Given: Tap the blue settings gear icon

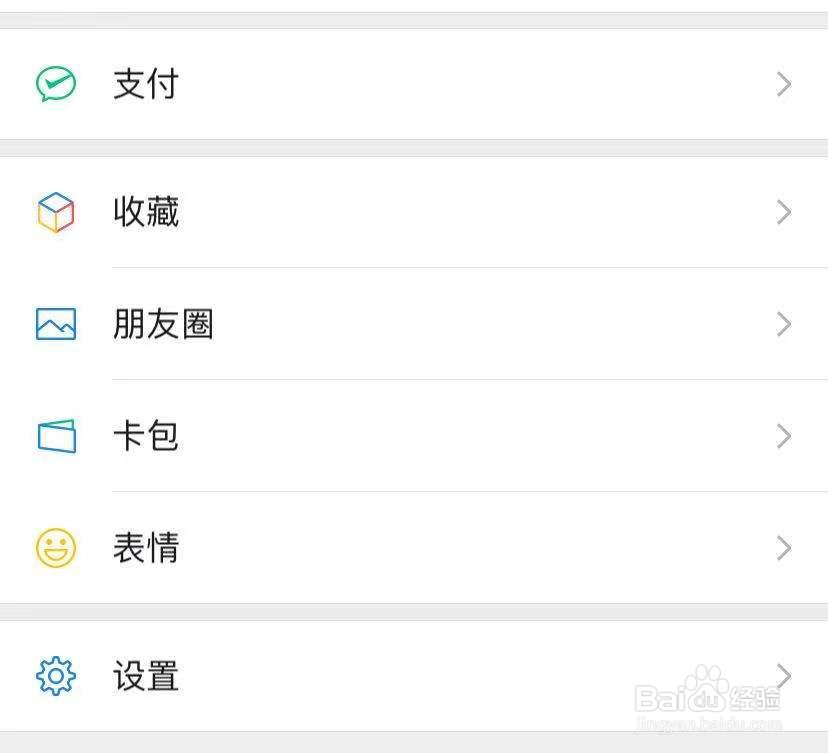Looking at the screenshot, I should pyautogui.click(x=55, y=676).
